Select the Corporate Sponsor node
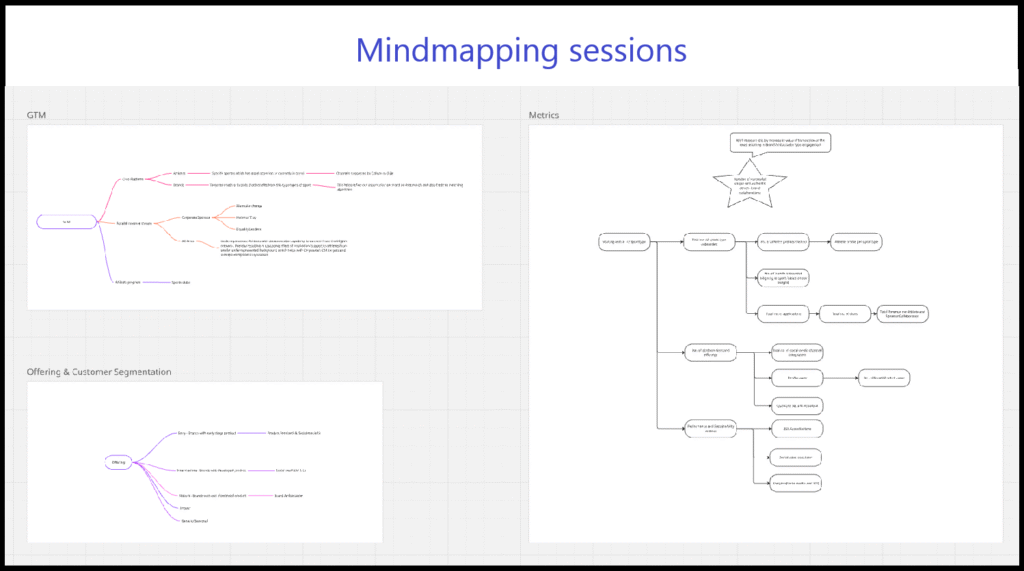1024x571 pixels. [196, 217]
